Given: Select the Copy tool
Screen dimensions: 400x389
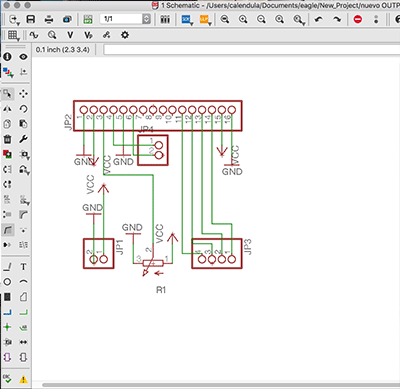Looking at the screenshot, I should tap(7, 124).
